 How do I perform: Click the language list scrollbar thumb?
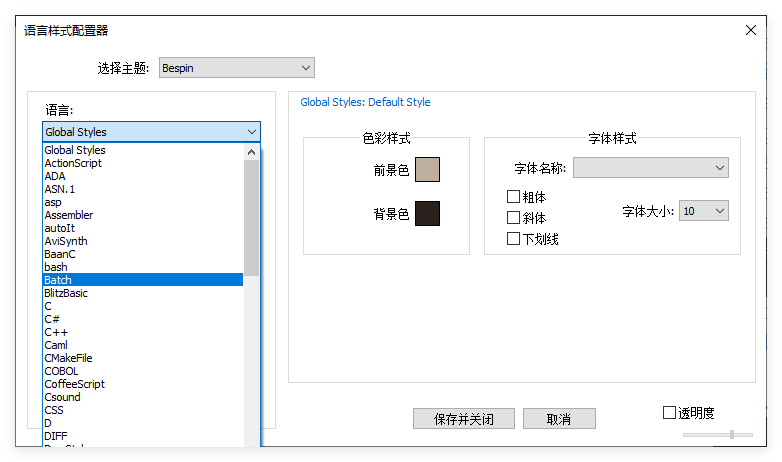(251, 218)
